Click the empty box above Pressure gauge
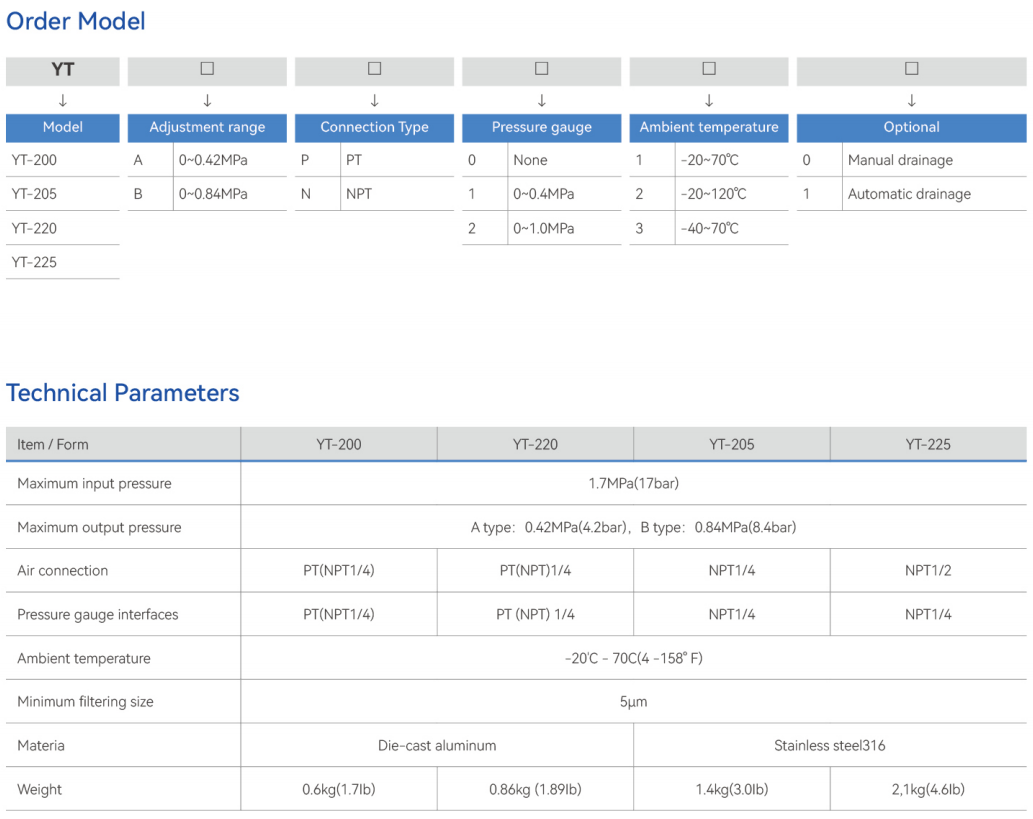The width and height of the screenshot is (1033, 819). coord(541,69)
